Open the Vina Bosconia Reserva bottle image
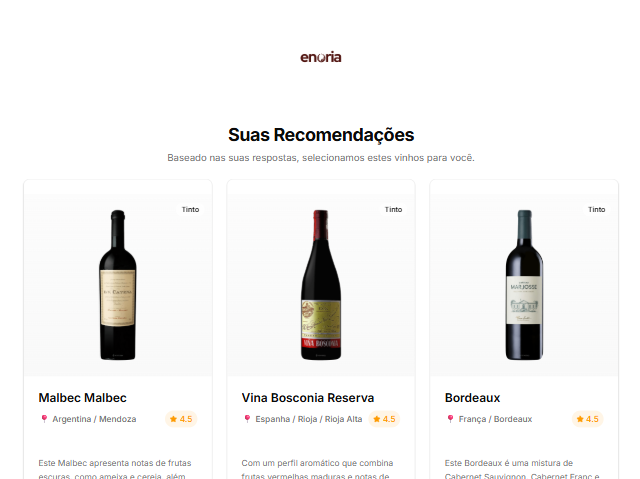The height and width of the screenshot is (479, 640). (x=321, y=285)
